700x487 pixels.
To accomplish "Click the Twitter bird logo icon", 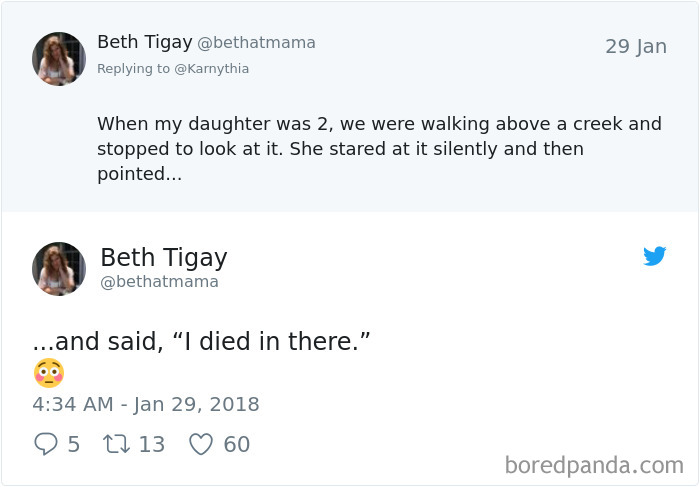I will click(655, 257).
